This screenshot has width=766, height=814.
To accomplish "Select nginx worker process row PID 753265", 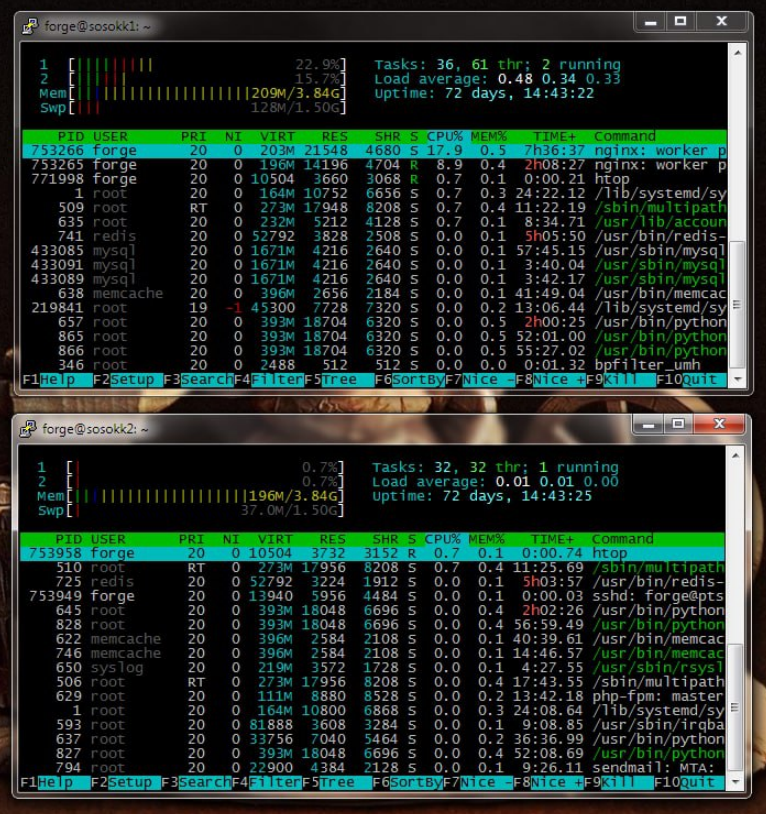I will (374, 165).
